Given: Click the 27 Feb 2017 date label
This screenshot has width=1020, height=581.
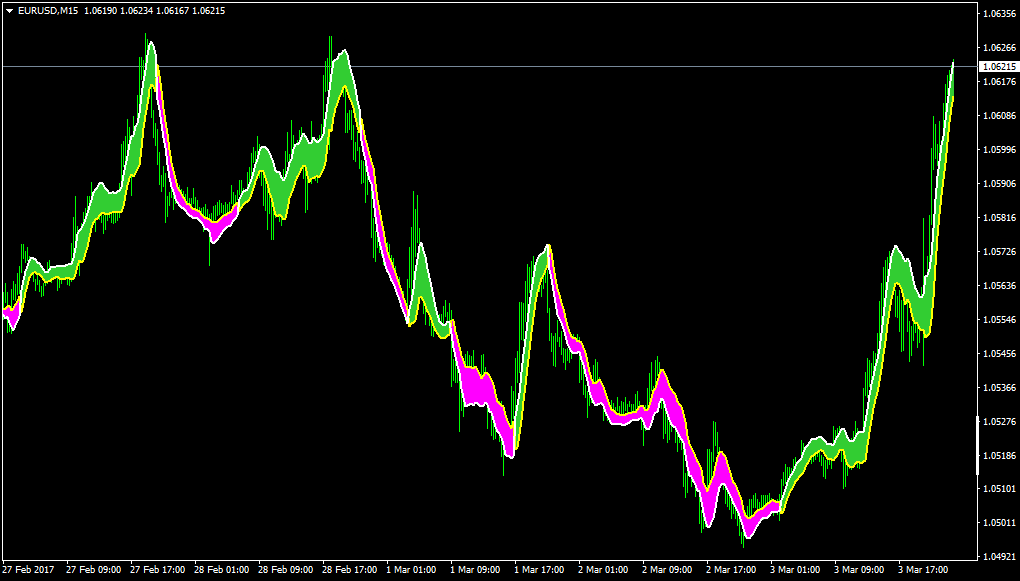Looking at the screenshot, I should click(28, 570).
